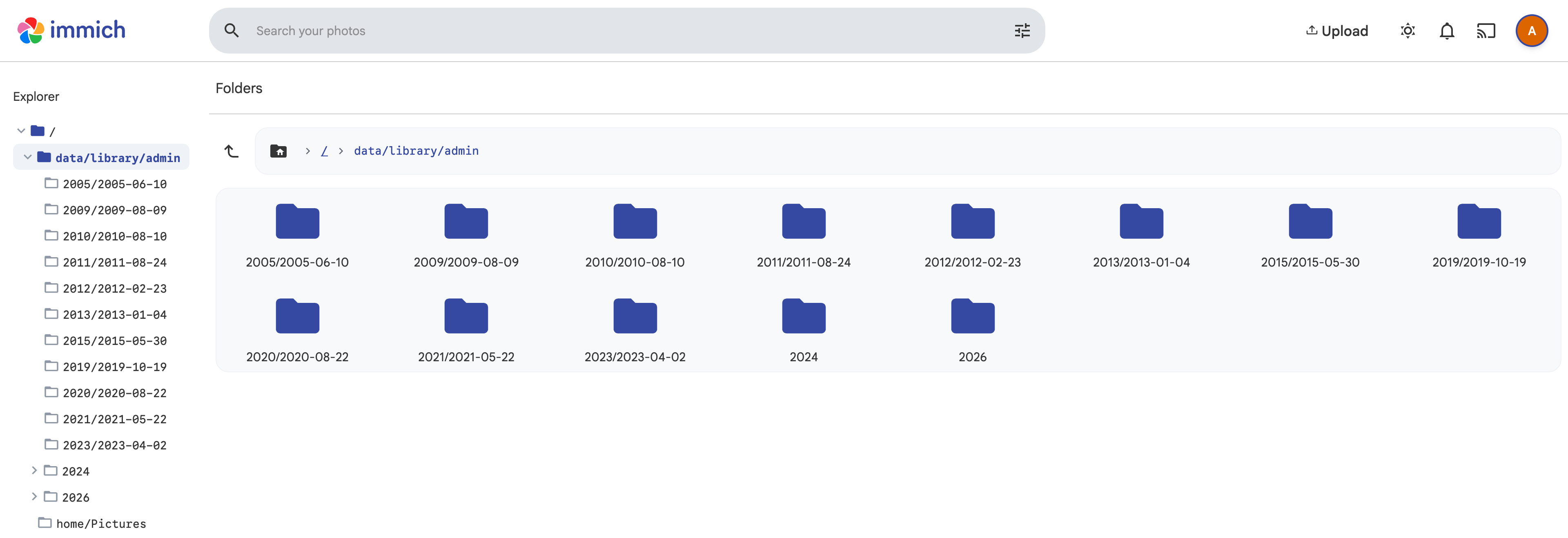The height and width of the screenshot is (538, 1568).
Task: Click data/library/admin in the breadcrumb
Action: 416,150
